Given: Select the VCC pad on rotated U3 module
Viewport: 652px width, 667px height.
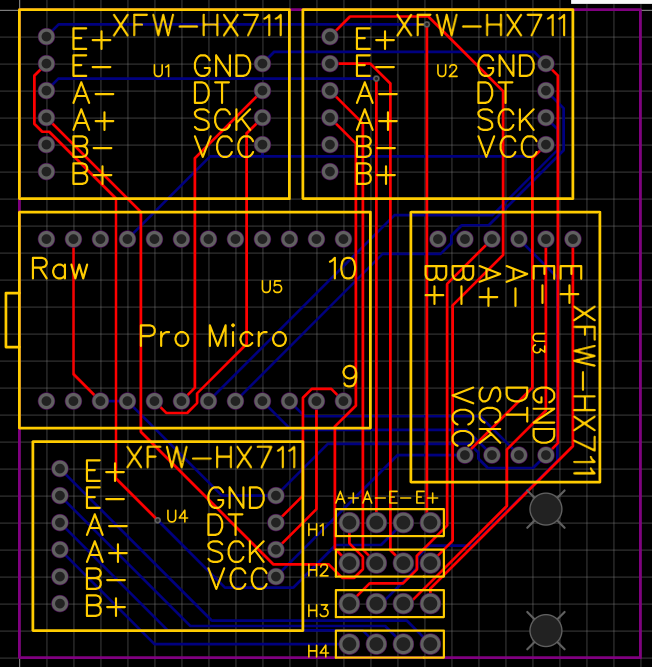Looking at the screenshot, I should point(465,455).
